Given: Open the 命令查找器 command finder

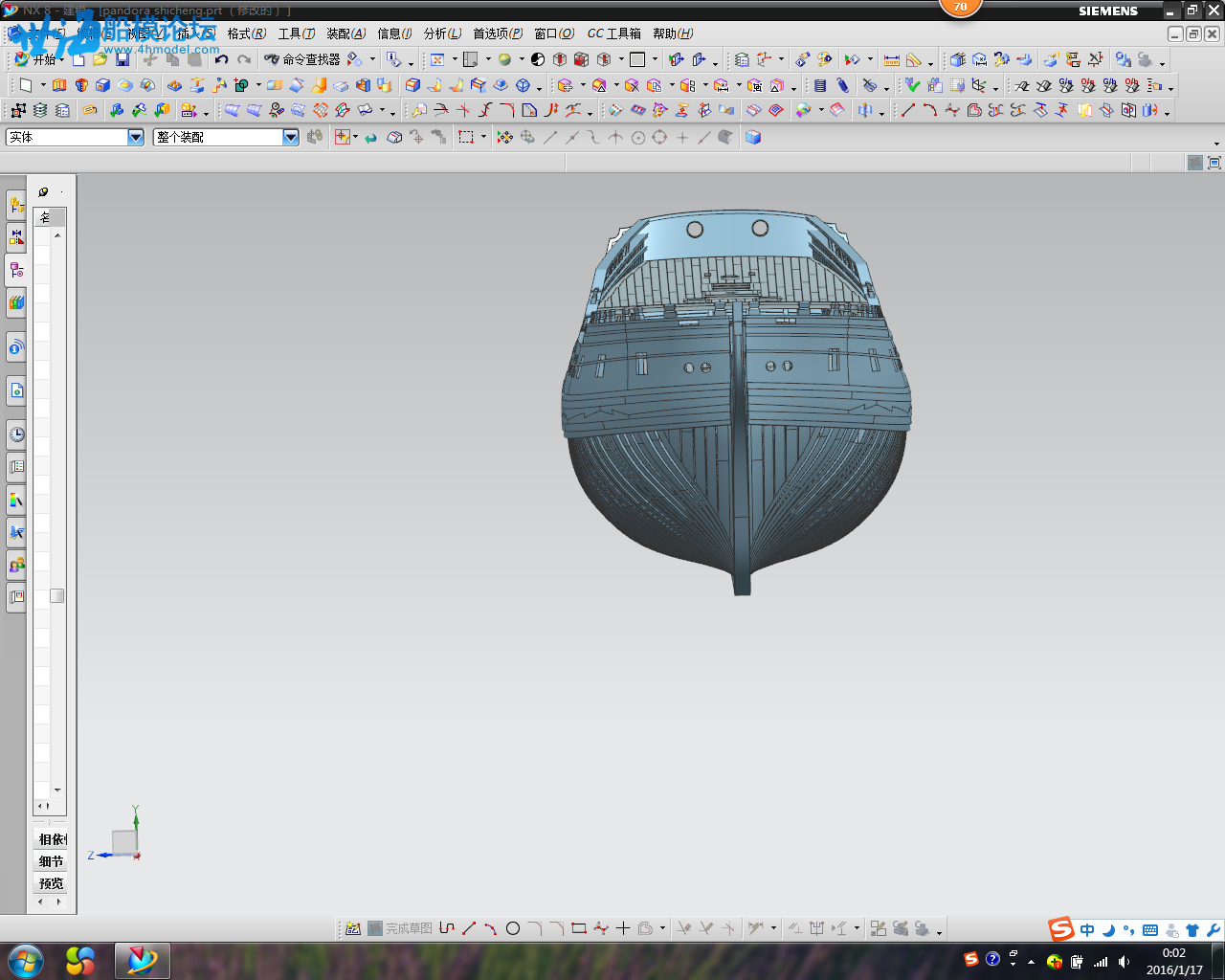Looking at the screenshot, I should (301, 59).
